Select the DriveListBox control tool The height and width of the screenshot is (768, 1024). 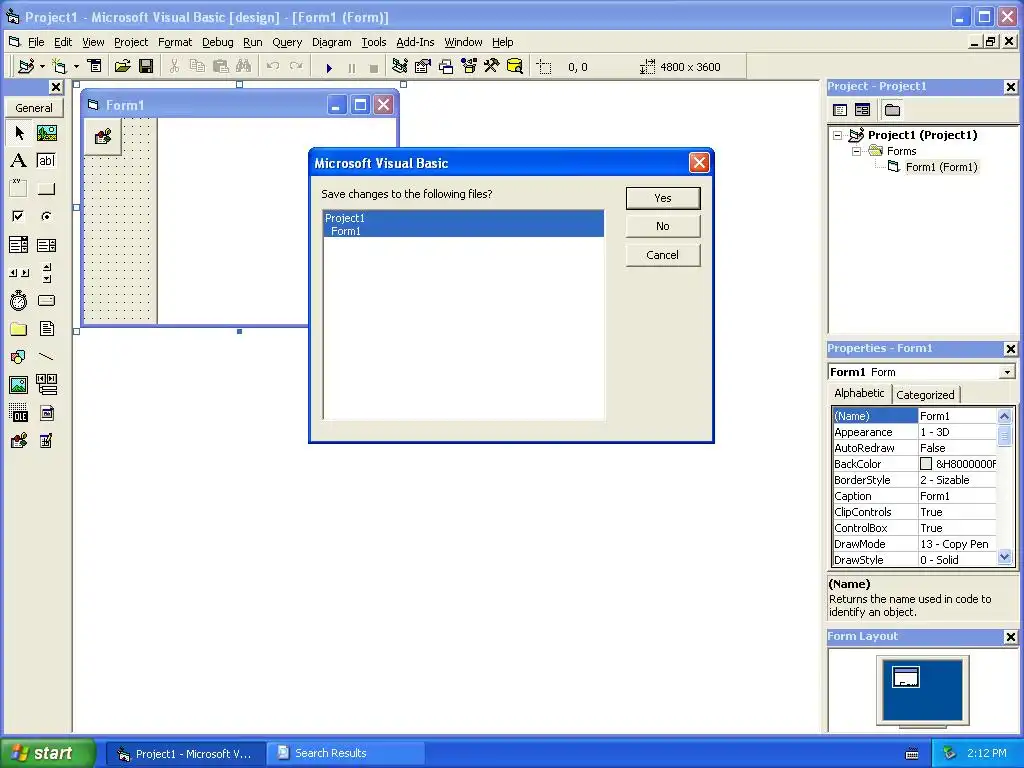pos(46,300)
